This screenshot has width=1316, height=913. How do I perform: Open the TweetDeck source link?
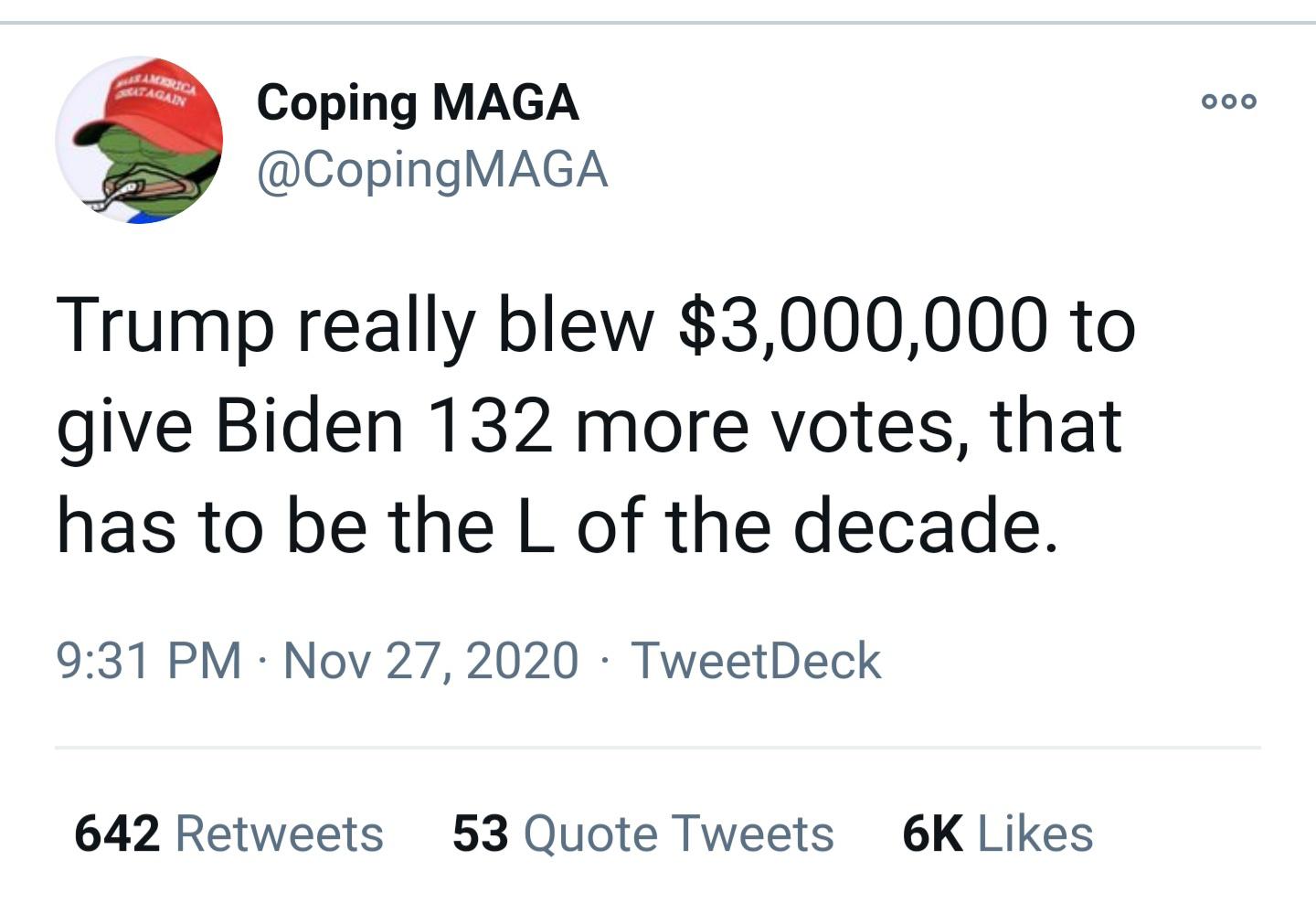(x=756, y=661)
